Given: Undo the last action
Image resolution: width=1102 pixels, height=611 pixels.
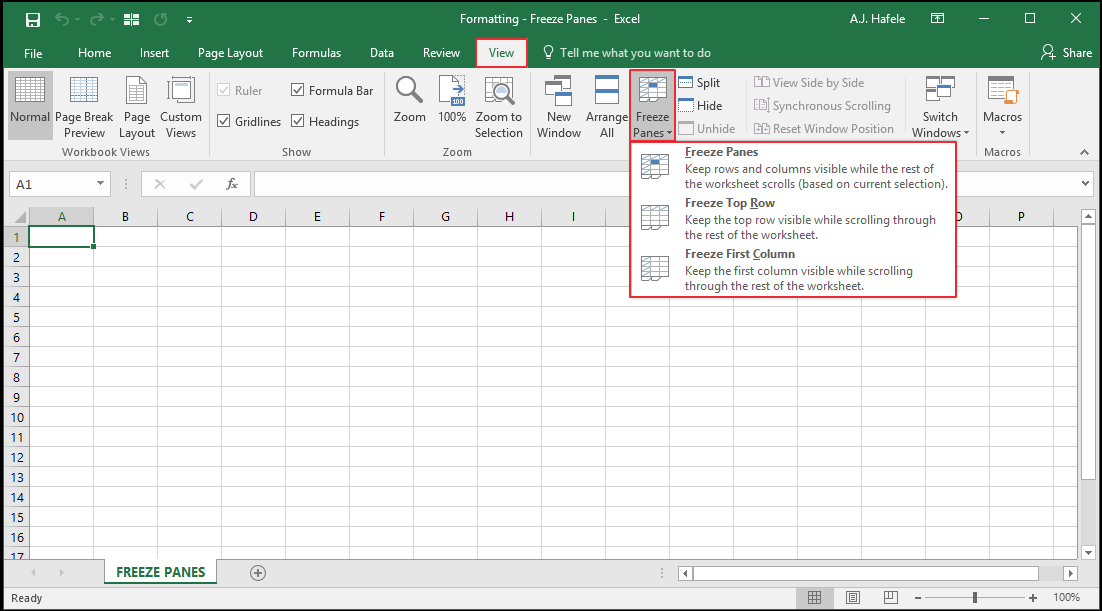Looking at the screenshot, I should 62,20.
